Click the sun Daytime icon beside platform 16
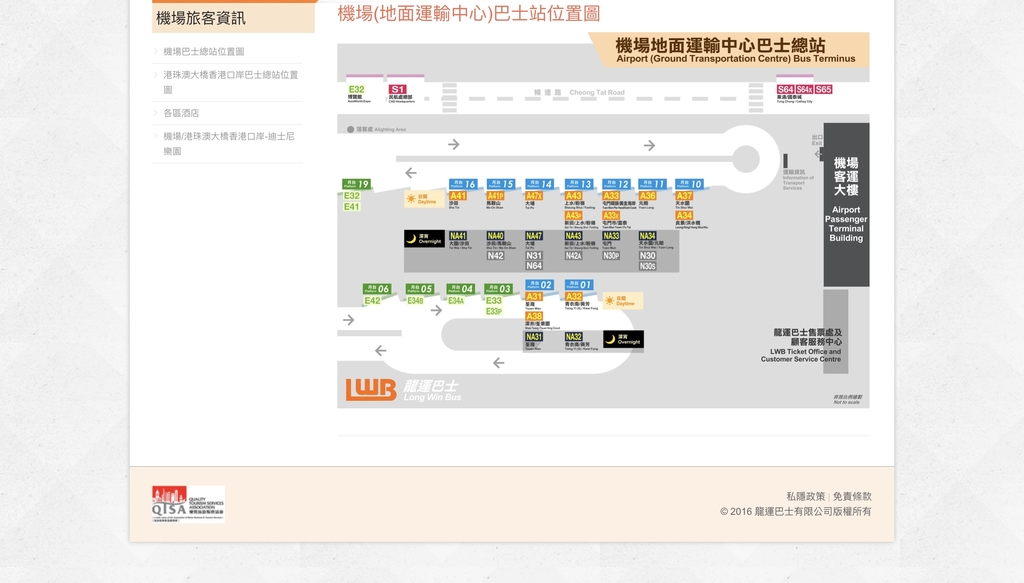Viewport: 1024px width, 583px height. (x=424, y=198)
